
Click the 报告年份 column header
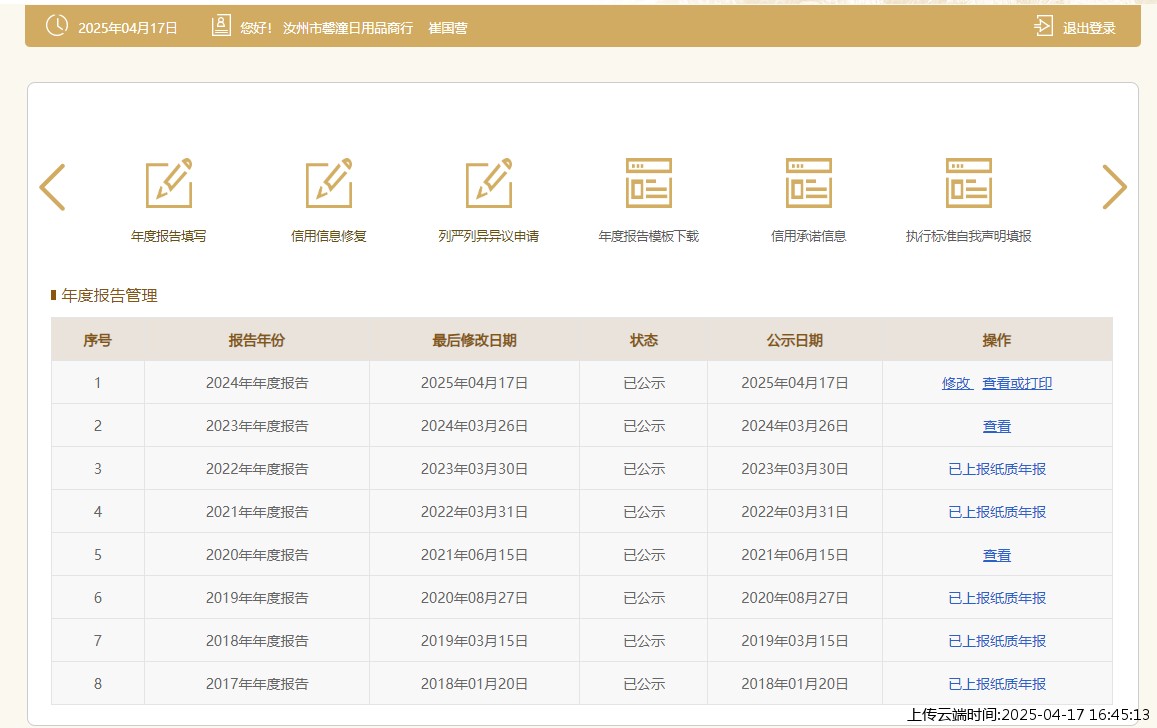[257, 340]
